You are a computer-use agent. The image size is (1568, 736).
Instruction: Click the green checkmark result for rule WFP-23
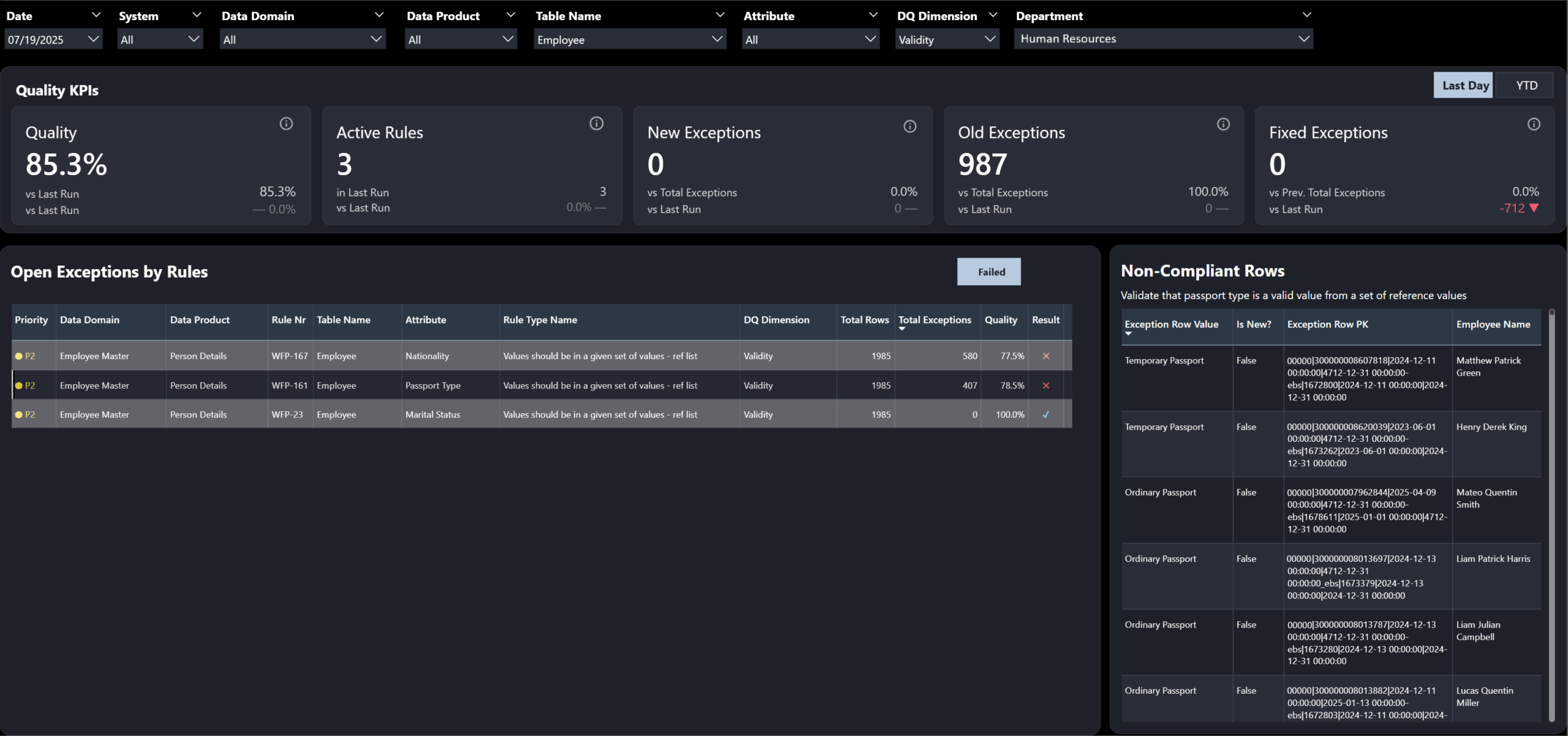pyautogui.click(x=1046, y=414)
